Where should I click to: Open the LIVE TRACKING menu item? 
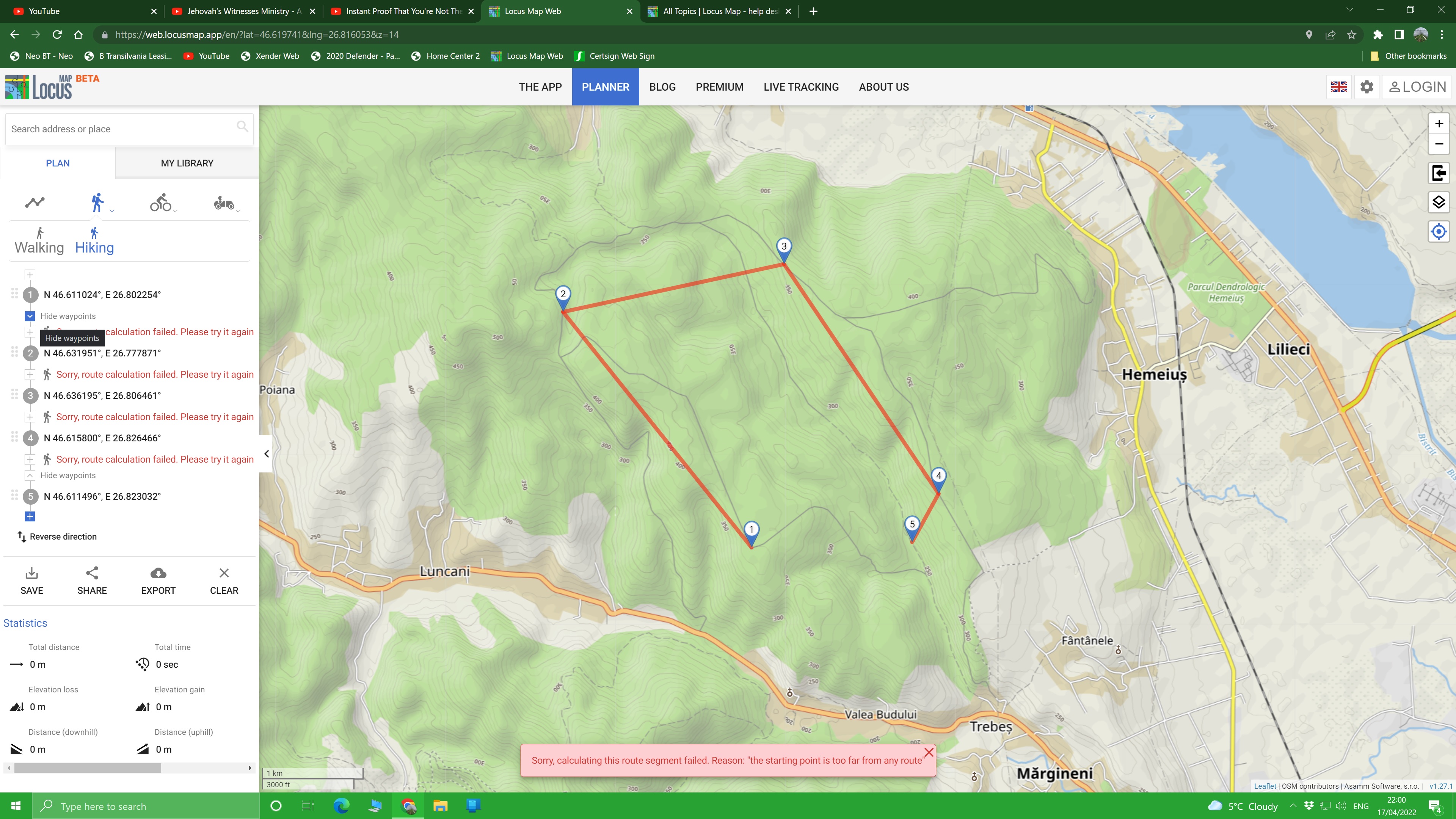[x=801, y=87]
